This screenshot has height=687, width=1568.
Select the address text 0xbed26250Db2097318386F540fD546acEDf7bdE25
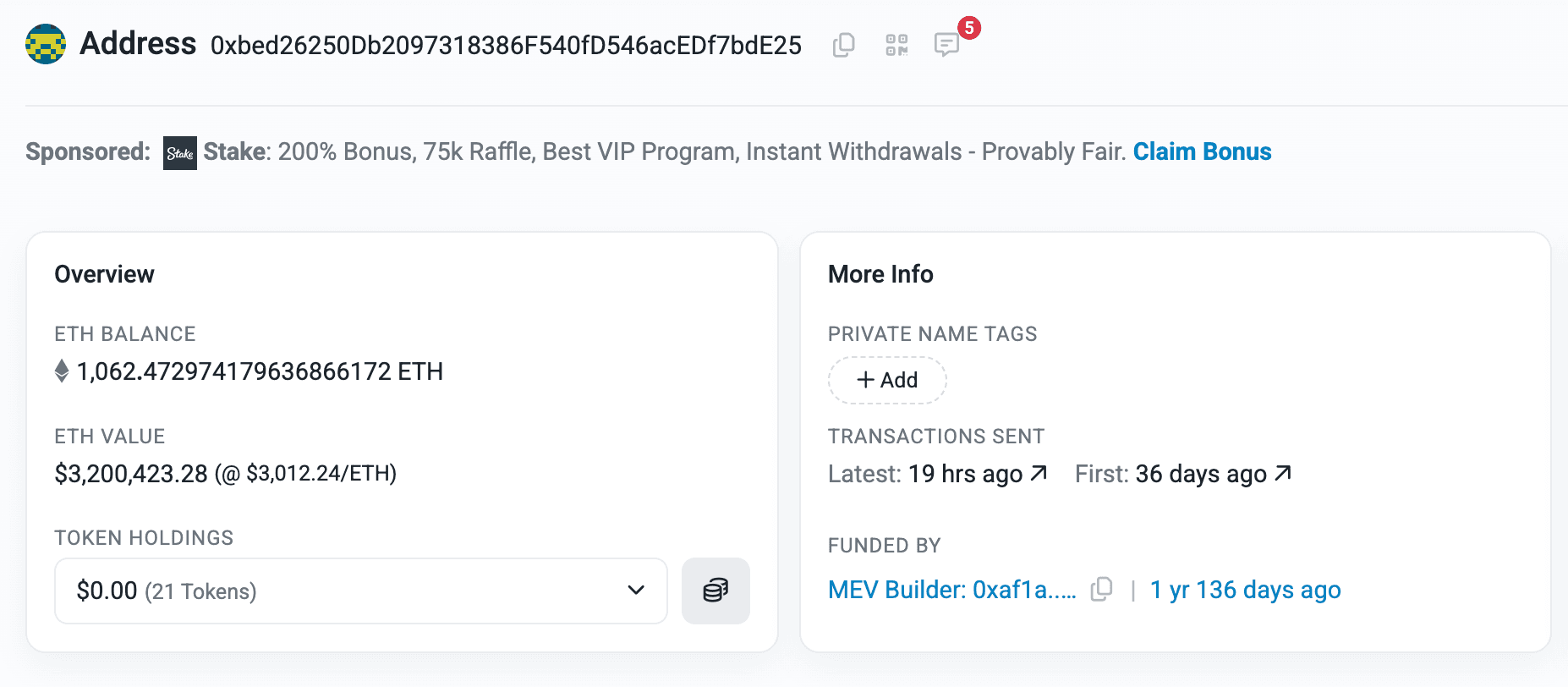click(x=506, y=46)
